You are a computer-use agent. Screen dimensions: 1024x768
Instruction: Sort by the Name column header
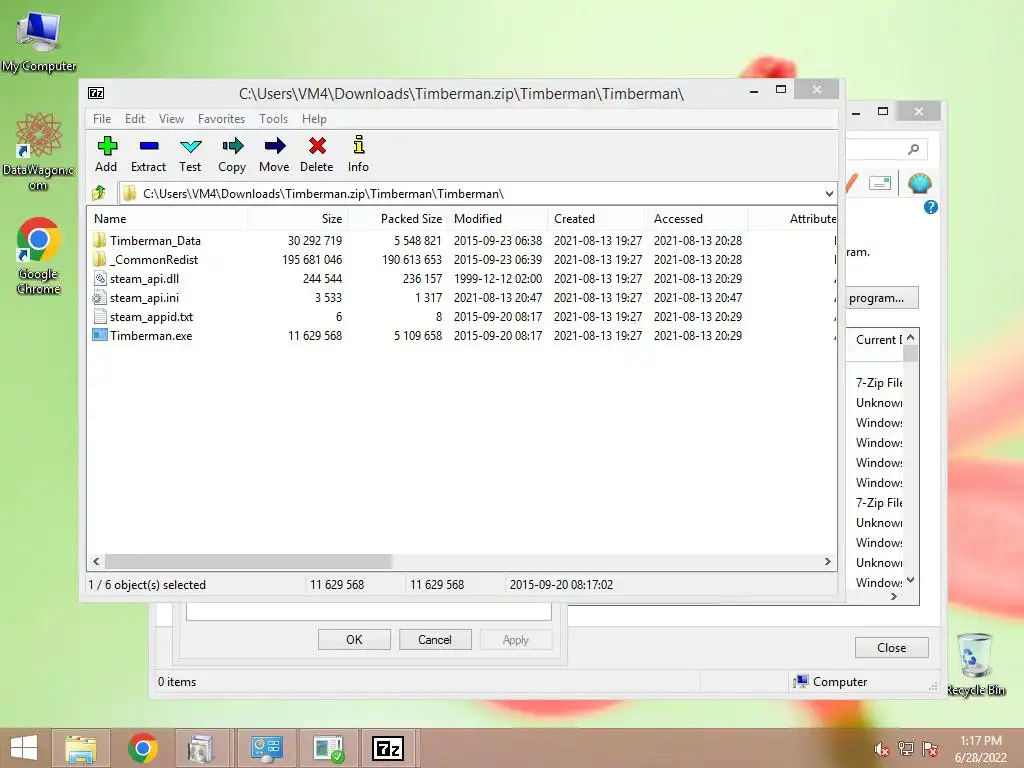(167, 219)
